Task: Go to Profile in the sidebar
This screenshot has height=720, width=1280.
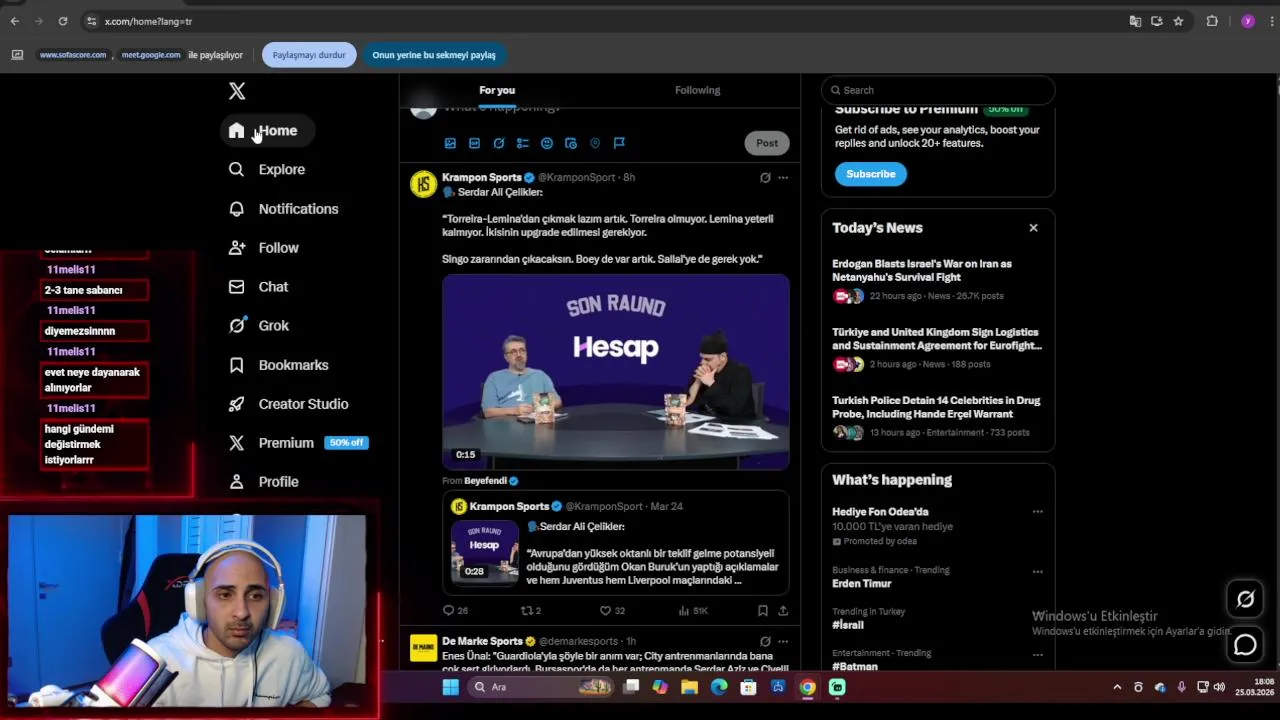Action: click(264, 482)
